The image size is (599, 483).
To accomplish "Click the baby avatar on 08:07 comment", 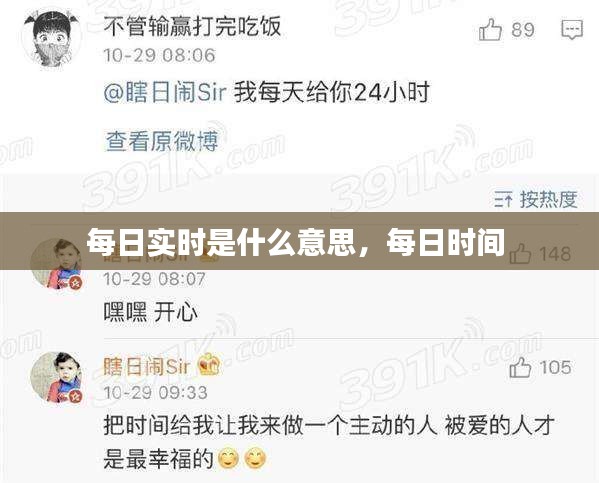I will pyautogui.click(x=57, y=264).
